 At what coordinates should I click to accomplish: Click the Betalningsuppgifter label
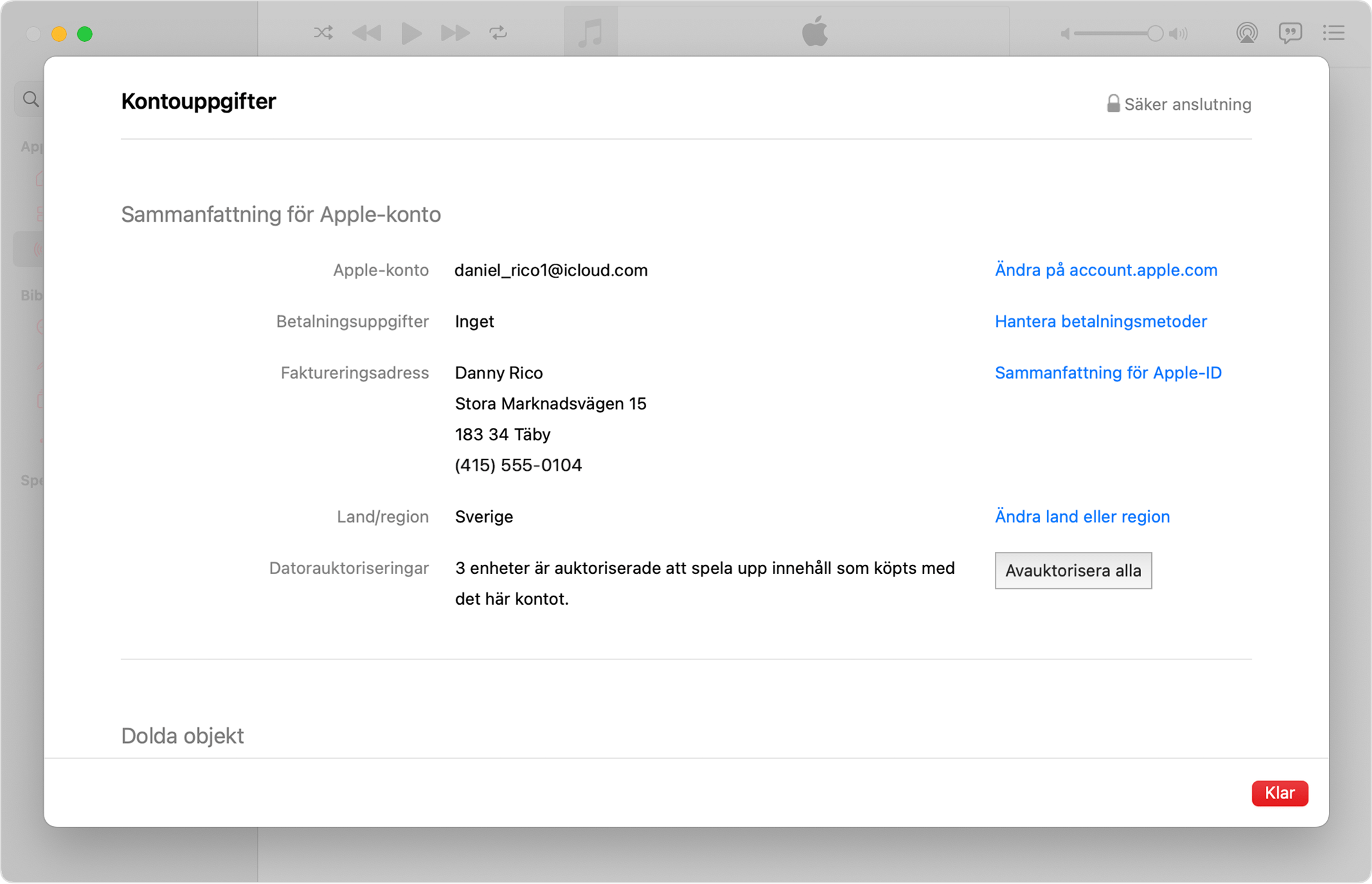(353, 322)
